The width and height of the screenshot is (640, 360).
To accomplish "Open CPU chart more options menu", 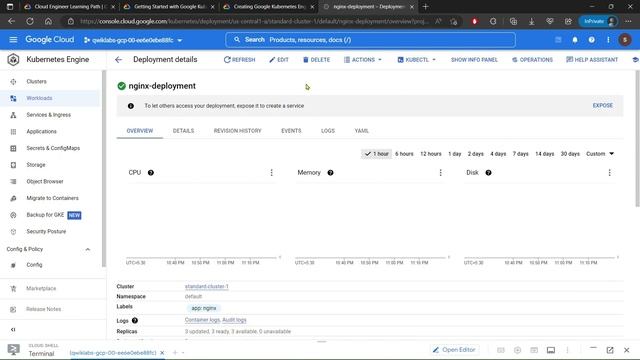I will click(x=271, y=173).
